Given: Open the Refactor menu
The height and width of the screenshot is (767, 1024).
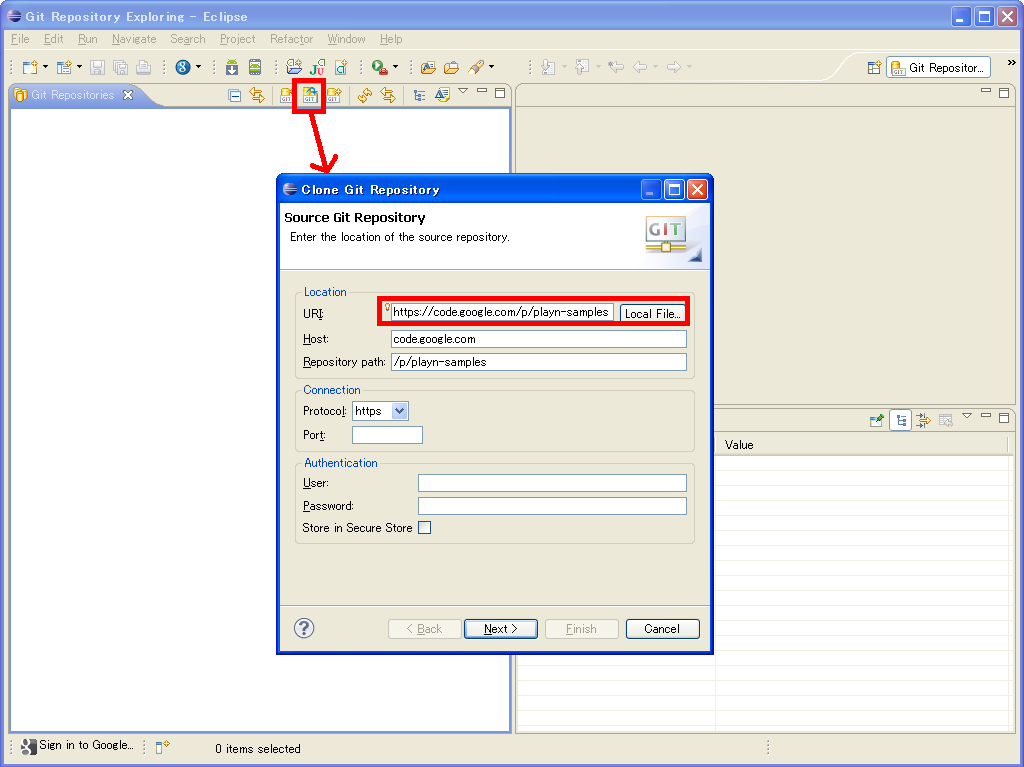Looking at the screenshot, I should click(291, 39).
